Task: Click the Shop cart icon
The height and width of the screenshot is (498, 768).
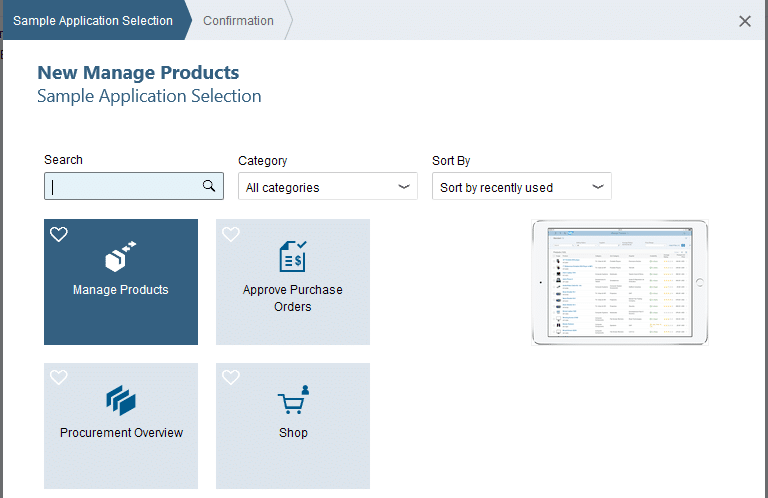Action: (293, 400)
